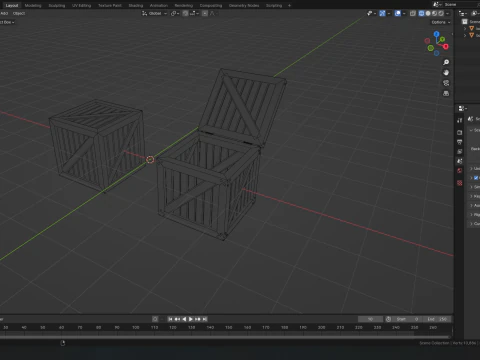The width and height of the screenshot is (480, 360).
Task: Open the Compositing workspace tab
Action: click(x=211, y=5)
